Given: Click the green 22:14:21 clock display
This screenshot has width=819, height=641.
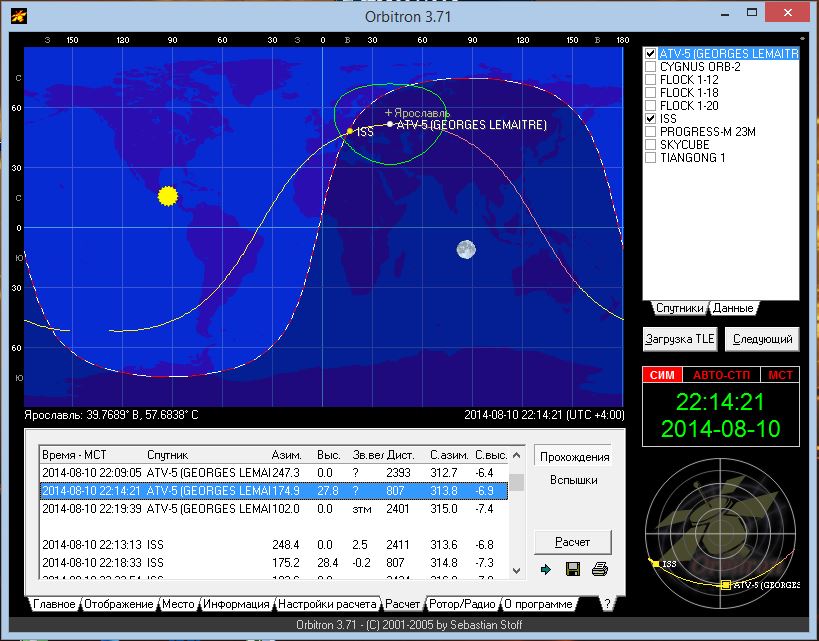Looking at the screenshot, I should tap(720, 402).
